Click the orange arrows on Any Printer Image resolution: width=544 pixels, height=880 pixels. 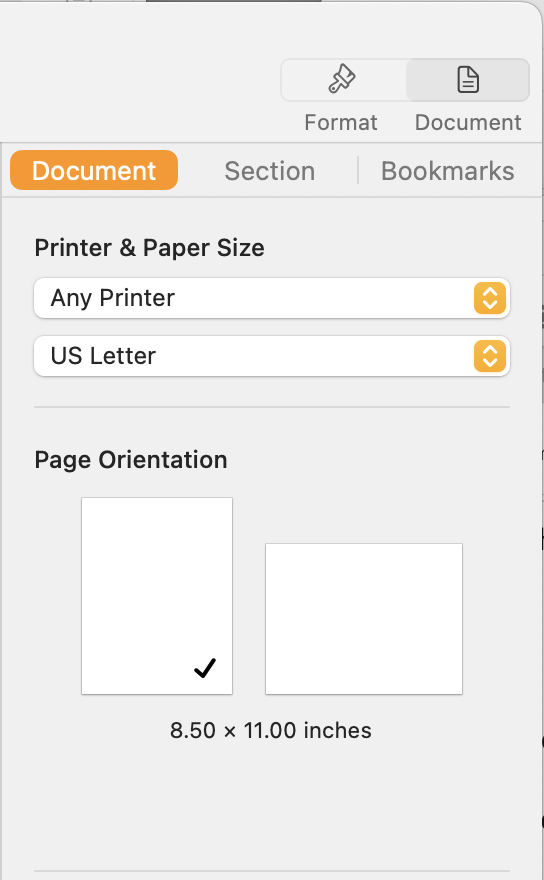pyautogui.click(x=490, y=298)
